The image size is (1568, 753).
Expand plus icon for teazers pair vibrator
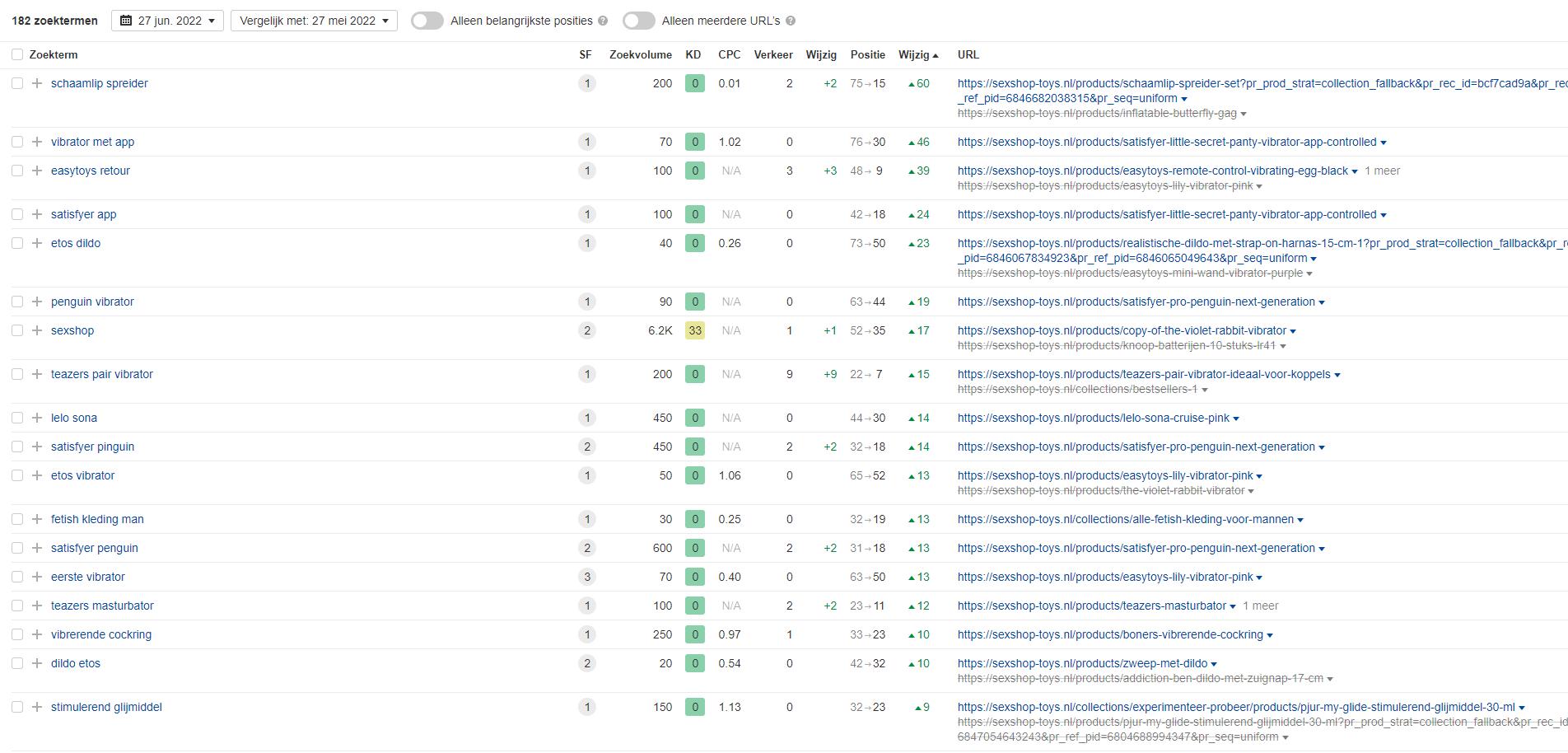[x=37, y=374]
